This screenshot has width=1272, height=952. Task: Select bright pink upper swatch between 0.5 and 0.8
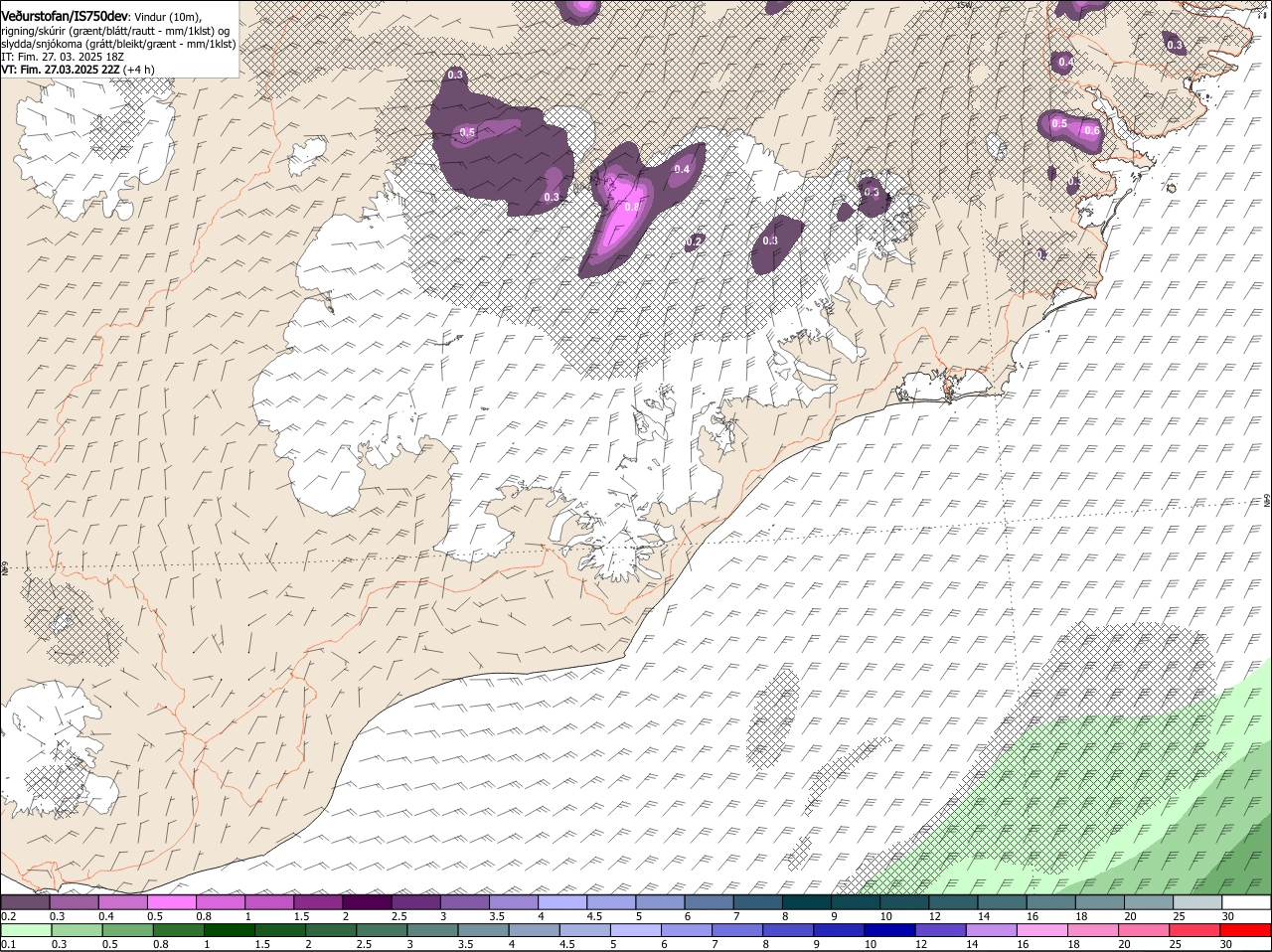(172, 902)
